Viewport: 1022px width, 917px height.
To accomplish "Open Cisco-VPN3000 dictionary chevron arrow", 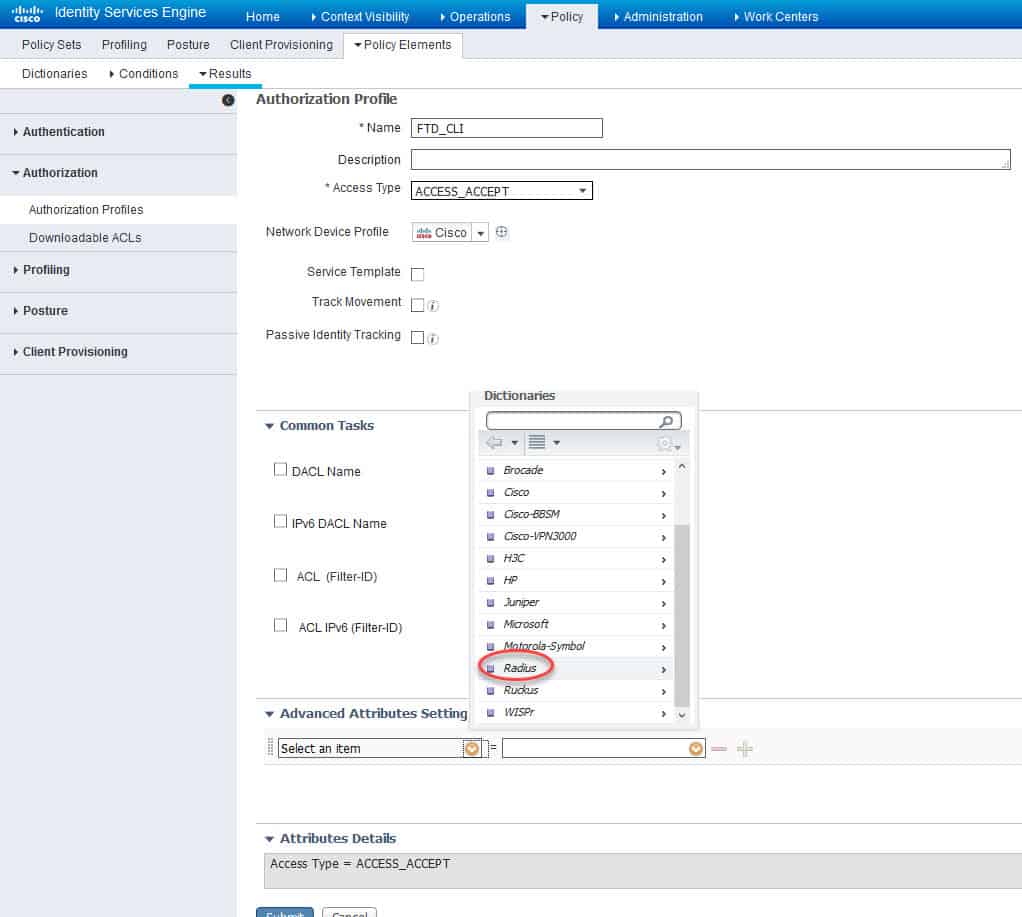I will (664, 538).
